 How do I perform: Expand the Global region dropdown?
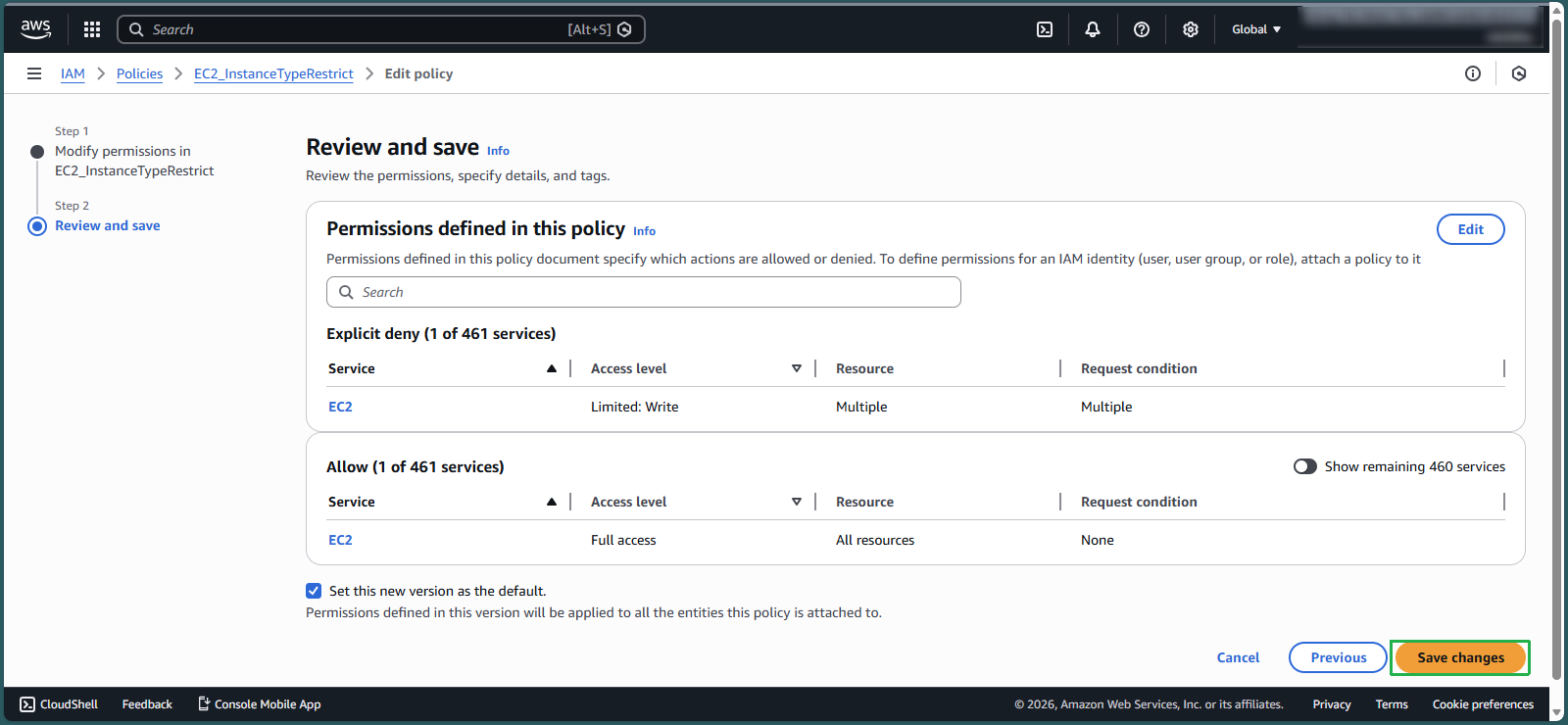tap(1256, 29)
